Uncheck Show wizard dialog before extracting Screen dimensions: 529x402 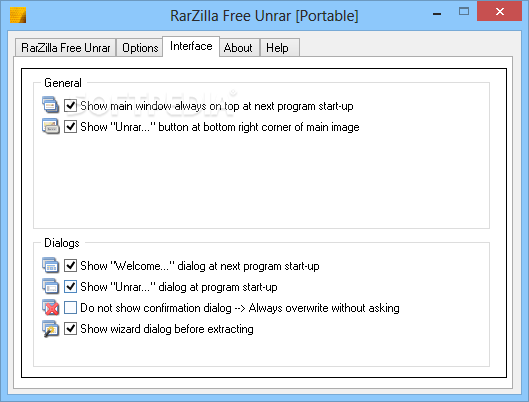[x=71, y=328]
